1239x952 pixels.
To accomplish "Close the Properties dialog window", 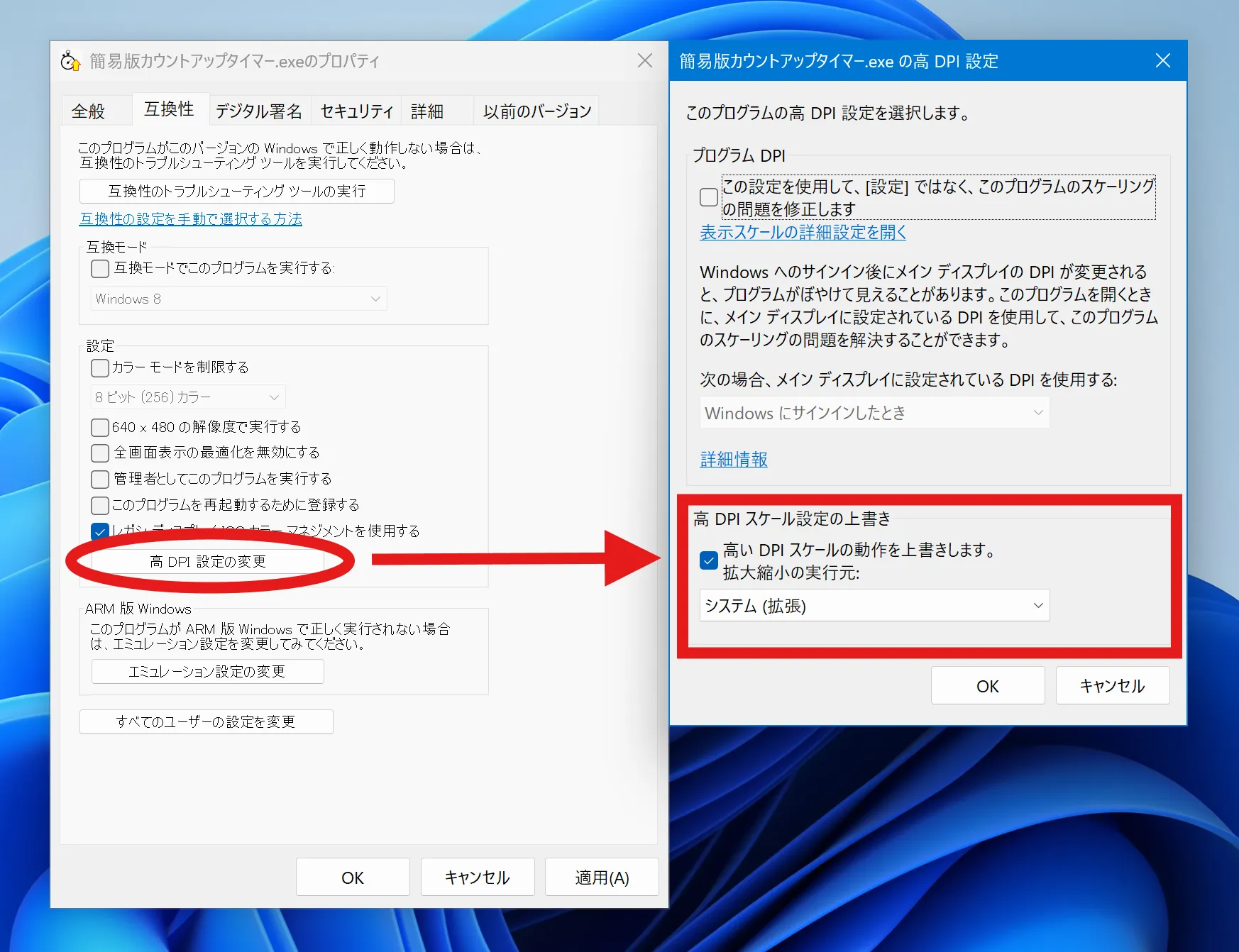I will pos(644,61).
